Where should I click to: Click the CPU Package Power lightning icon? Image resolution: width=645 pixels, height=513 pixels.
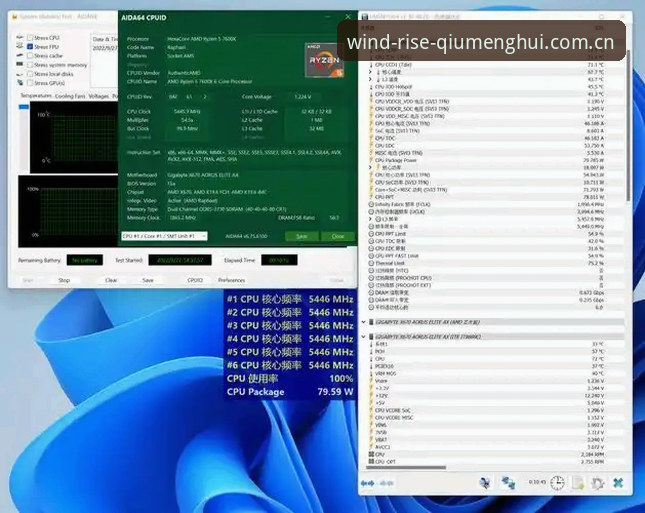click(371, 160)
